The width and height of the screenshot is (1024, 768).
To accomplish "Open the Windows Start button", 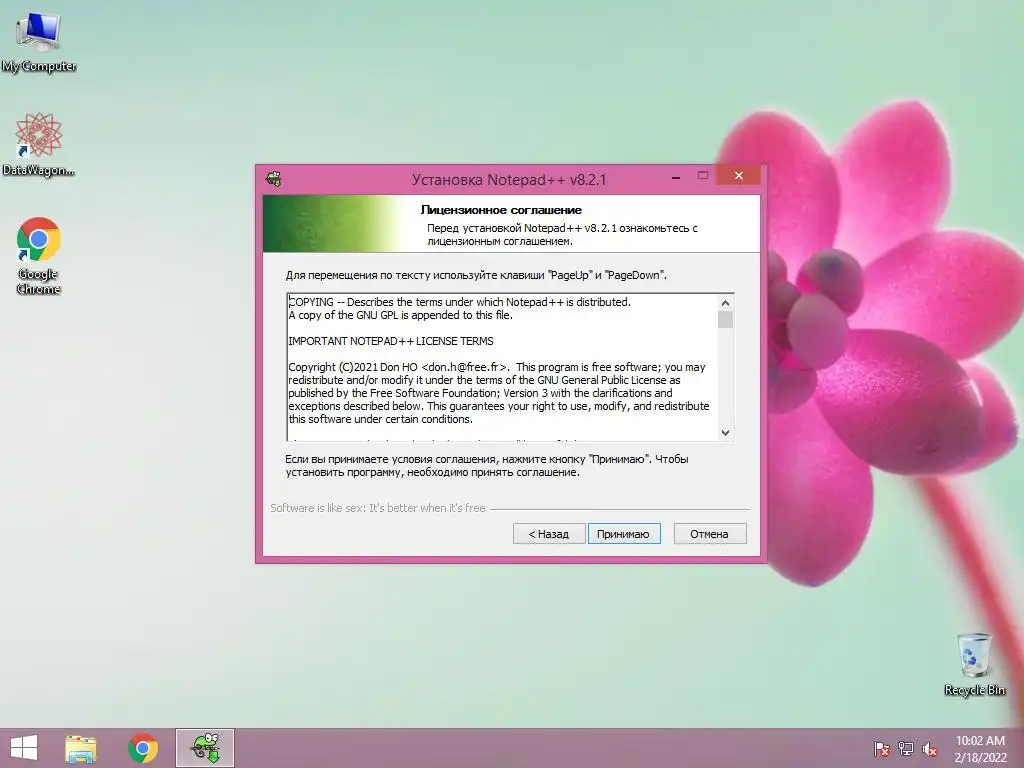I will (24, 748).
